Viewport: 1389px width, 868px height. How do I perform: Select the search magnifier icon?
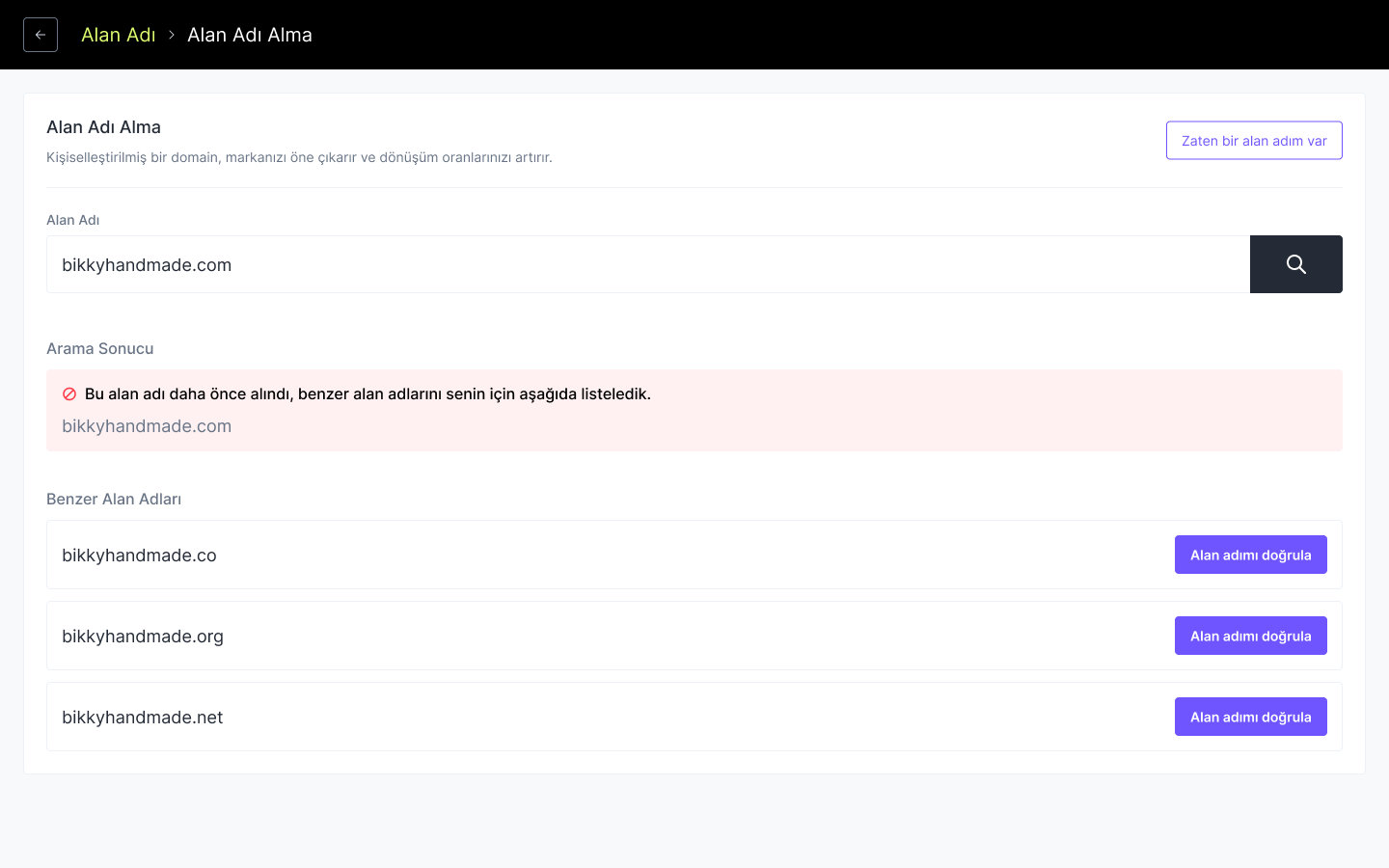click(x=1295, y=263)
